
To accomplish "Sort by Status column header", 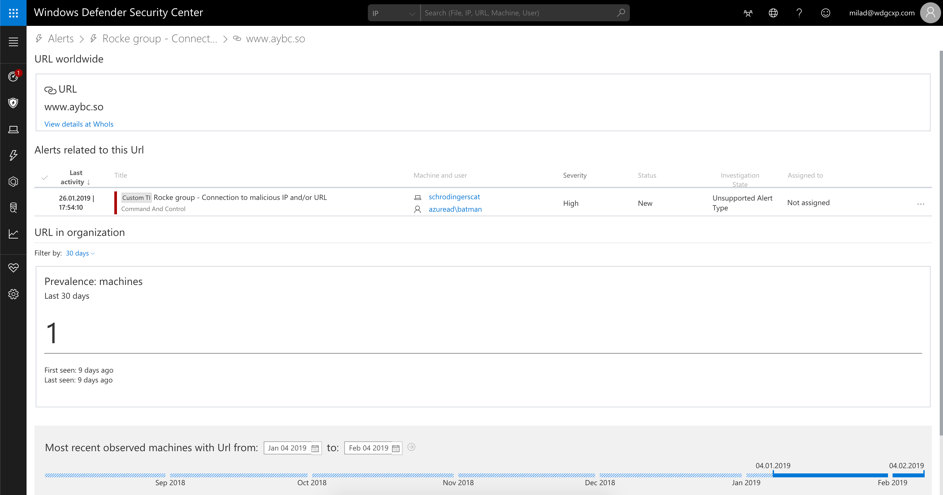I will click(647, 176).
